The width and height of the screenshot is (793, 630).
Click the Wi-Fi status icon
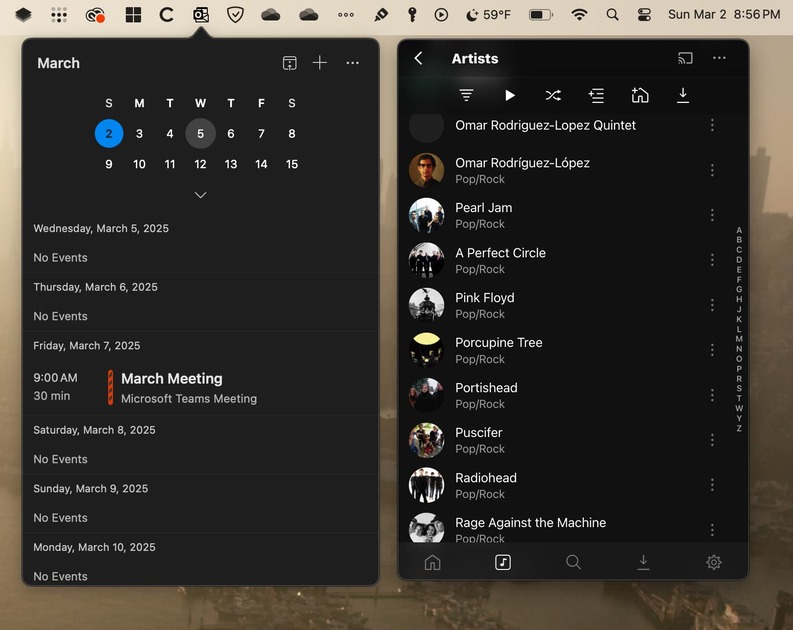579,15
